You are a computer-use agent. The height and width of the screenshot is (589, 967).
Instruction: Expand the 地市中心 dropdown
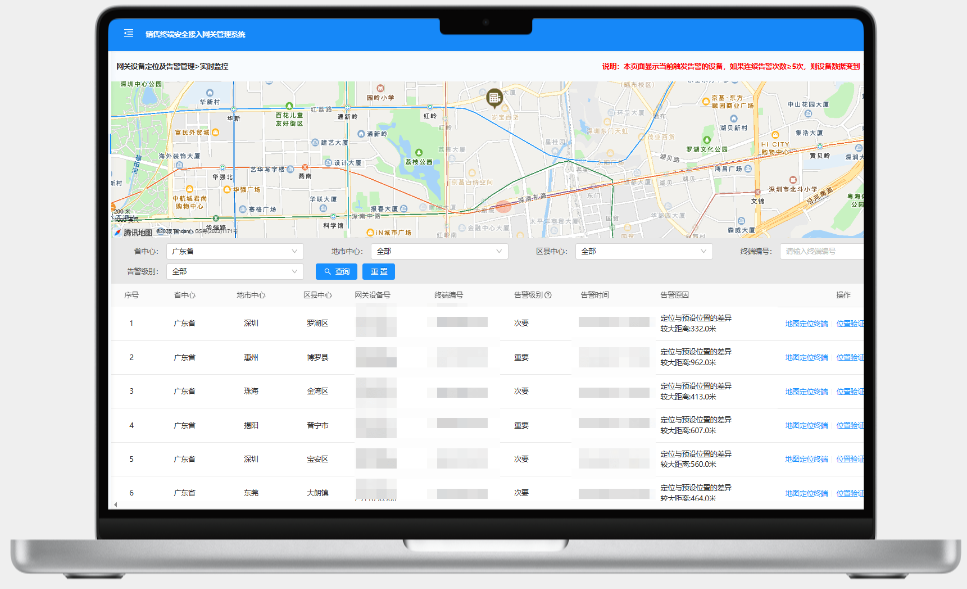coord(439,252)
